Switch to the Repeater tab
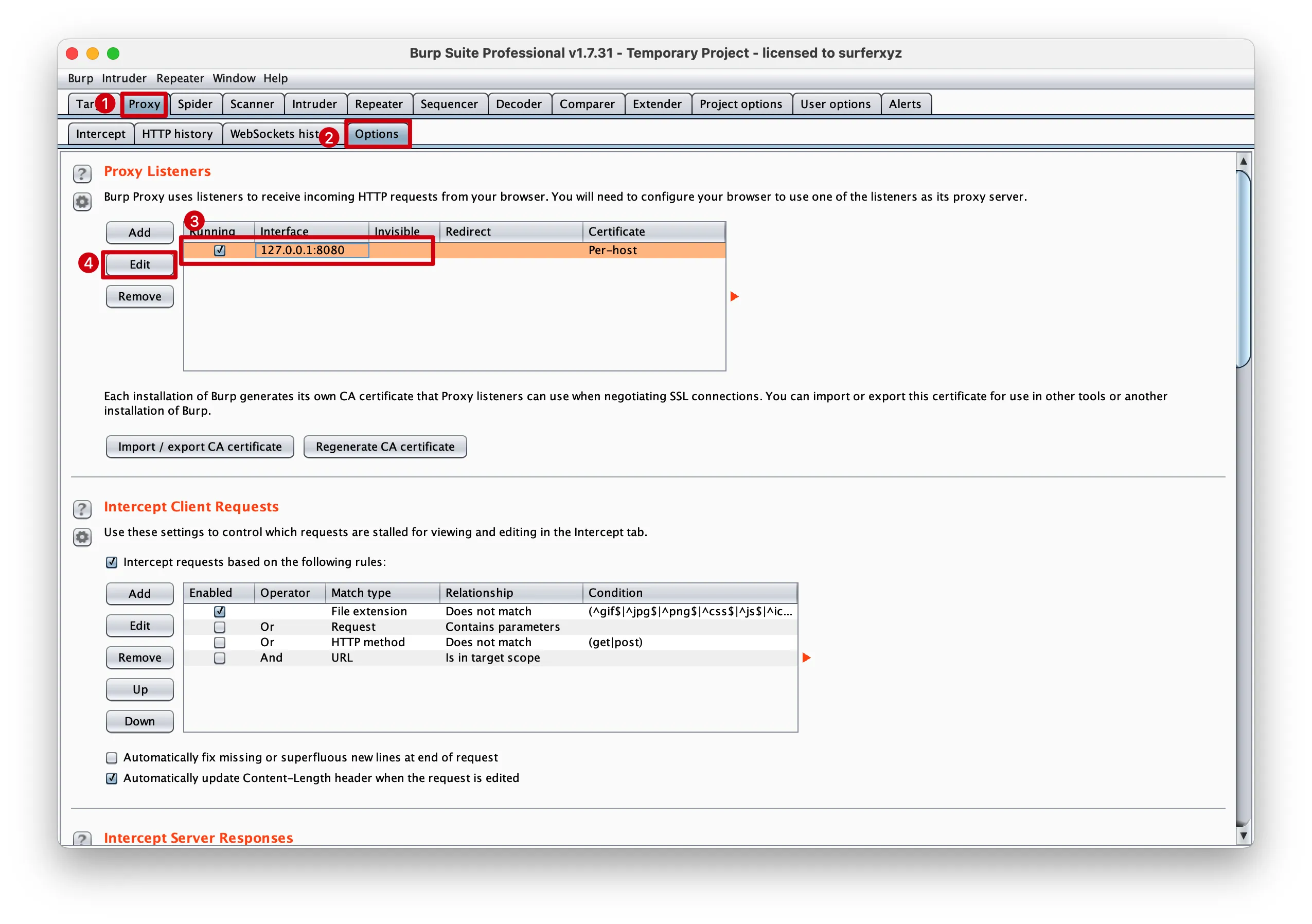 coord(378,104)
